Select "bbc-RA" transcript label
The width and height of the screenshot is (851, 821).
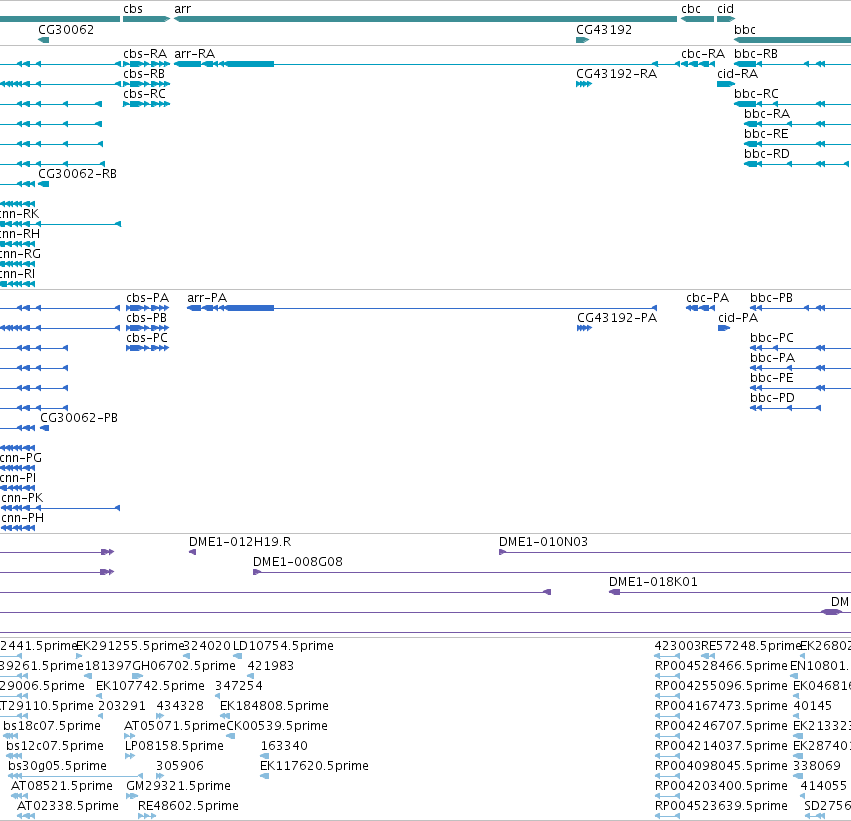coord(767,114)
